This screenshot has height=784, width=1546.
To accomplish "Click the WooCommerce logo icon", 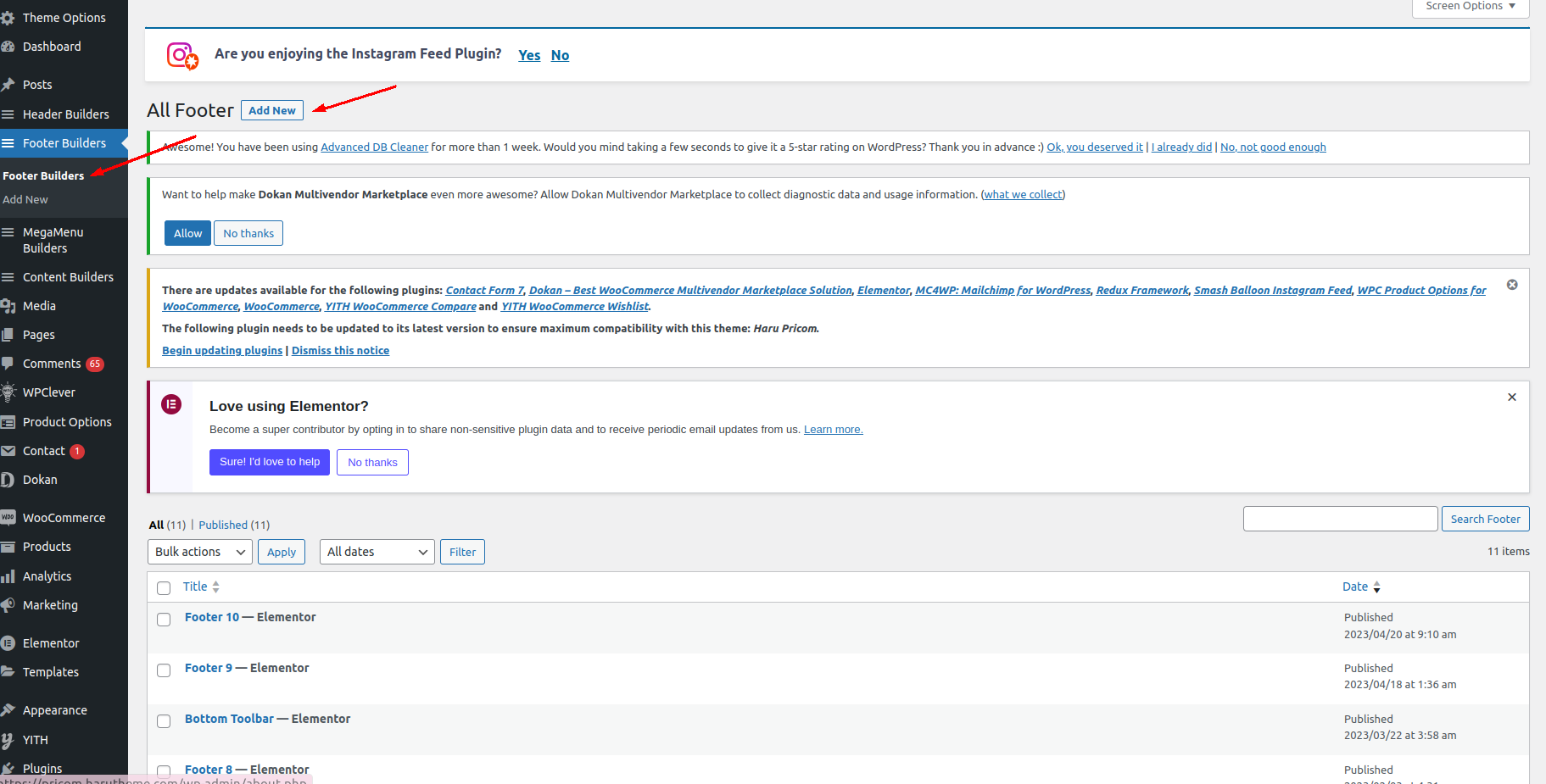I will click(8, 518).
